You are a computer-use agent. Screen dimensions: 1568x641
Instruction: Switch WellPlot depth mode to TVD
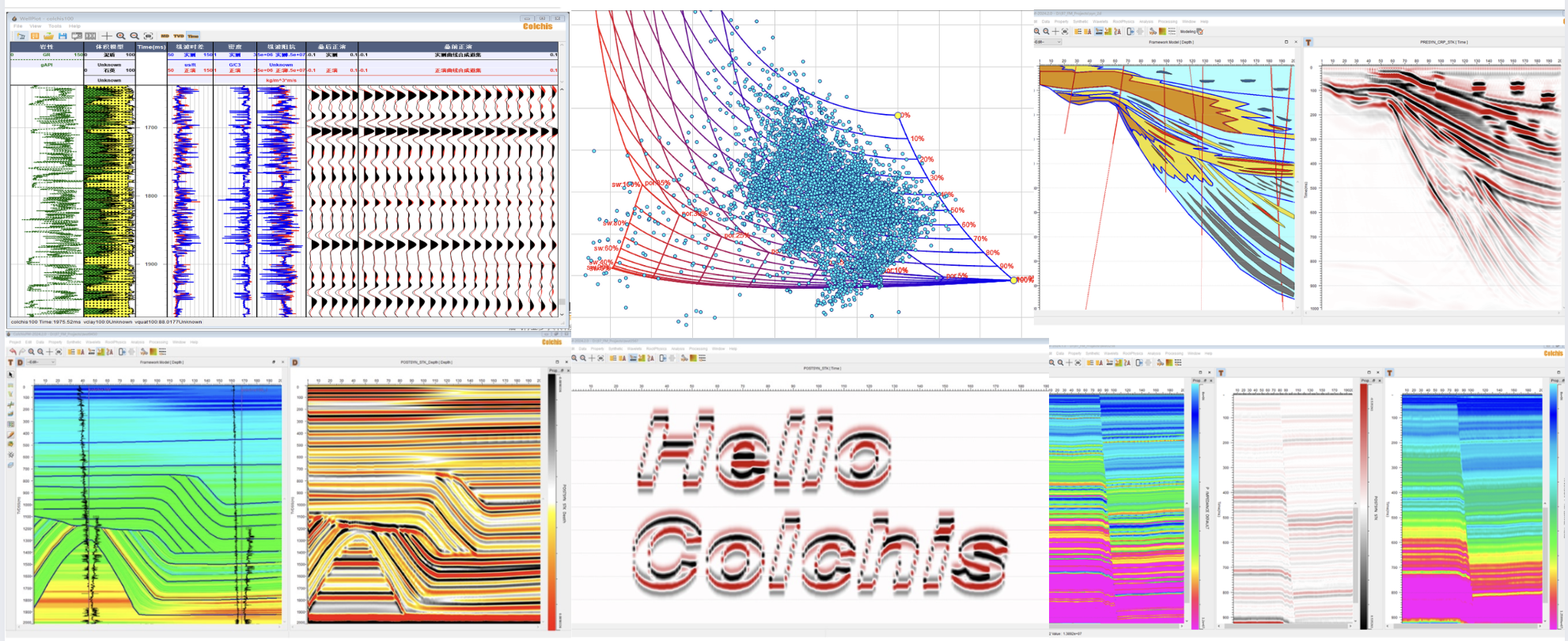pos(179,36)
